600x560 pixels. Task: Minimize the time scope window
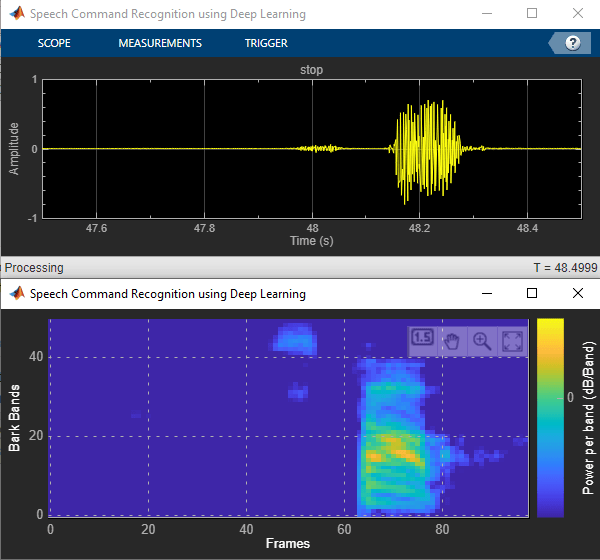click(487, 14)
